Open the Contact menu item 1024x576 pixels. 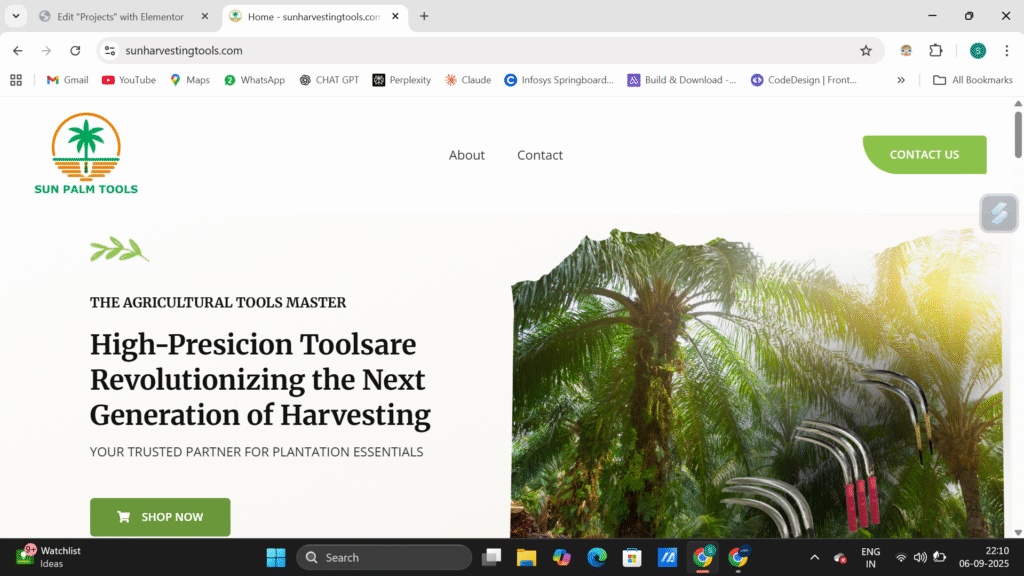540,155
